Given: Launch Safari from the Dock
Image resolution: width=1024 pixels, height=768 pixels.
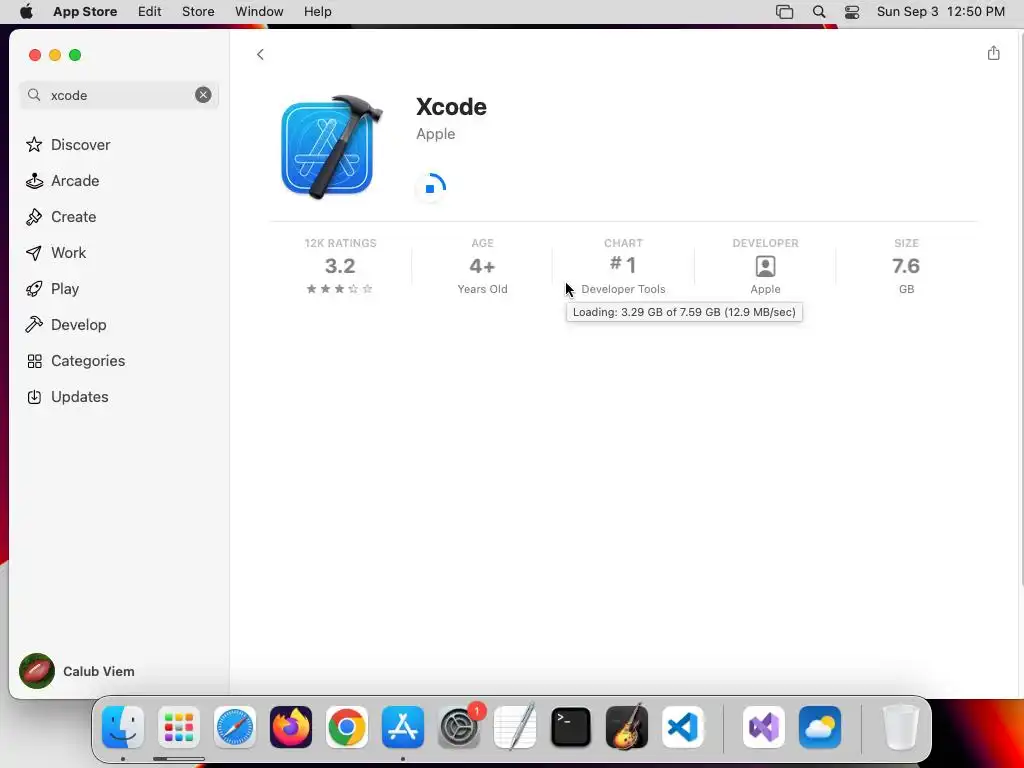Looking at the screenshot, I should [235, 727].
